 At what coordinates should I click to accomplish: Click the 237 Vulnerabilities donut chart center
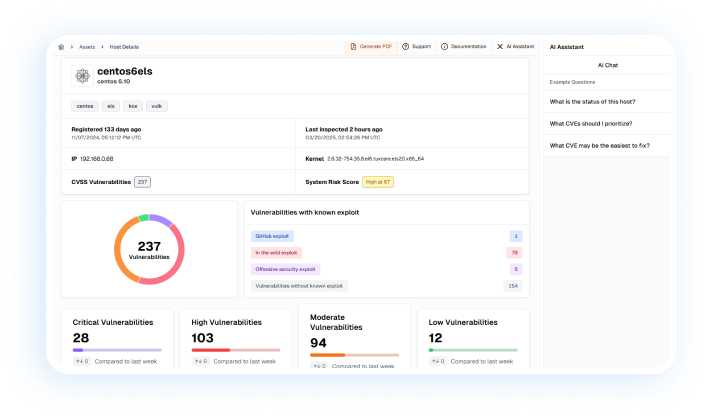(x=149, y=250)
